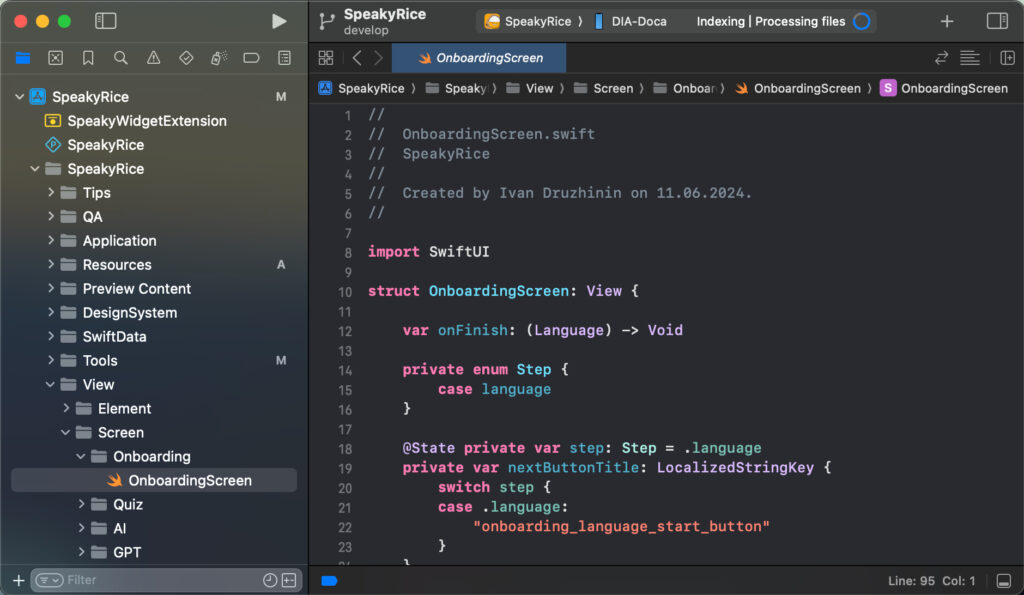This screenshot has height=595, width=1024.
Task: Click the "onboarding_language_start_button" string
Action: tap(621, 526)
